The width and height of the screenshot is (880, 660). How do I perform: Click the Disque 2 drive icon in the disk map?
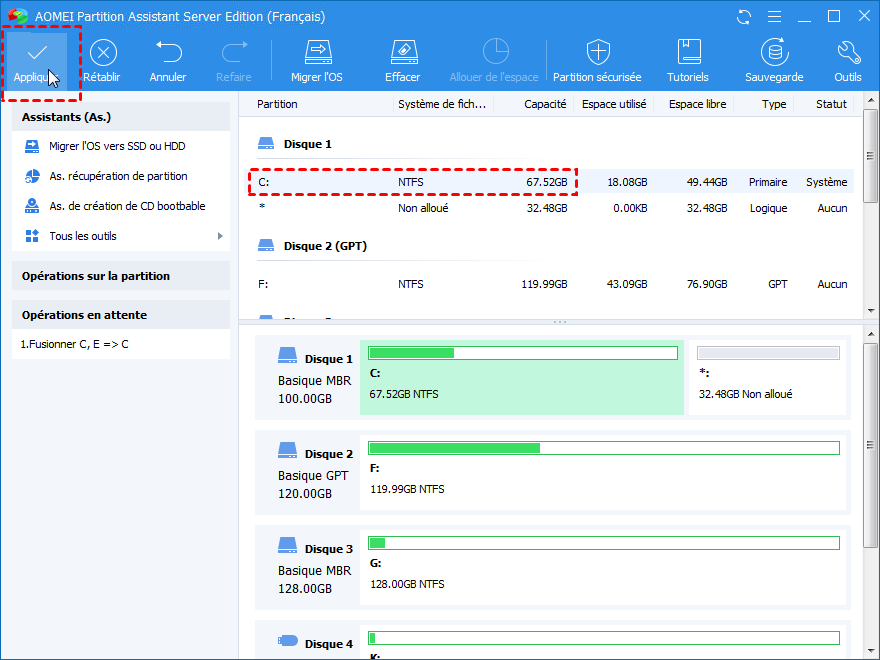[287, 450]
